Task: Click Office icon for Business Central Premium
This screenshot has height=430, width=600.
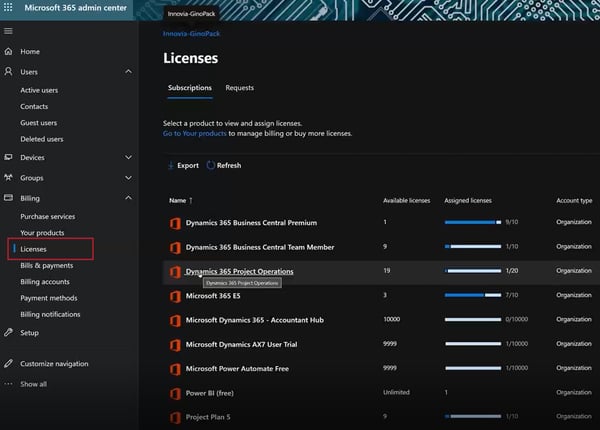Action: (x=175, y=223)
